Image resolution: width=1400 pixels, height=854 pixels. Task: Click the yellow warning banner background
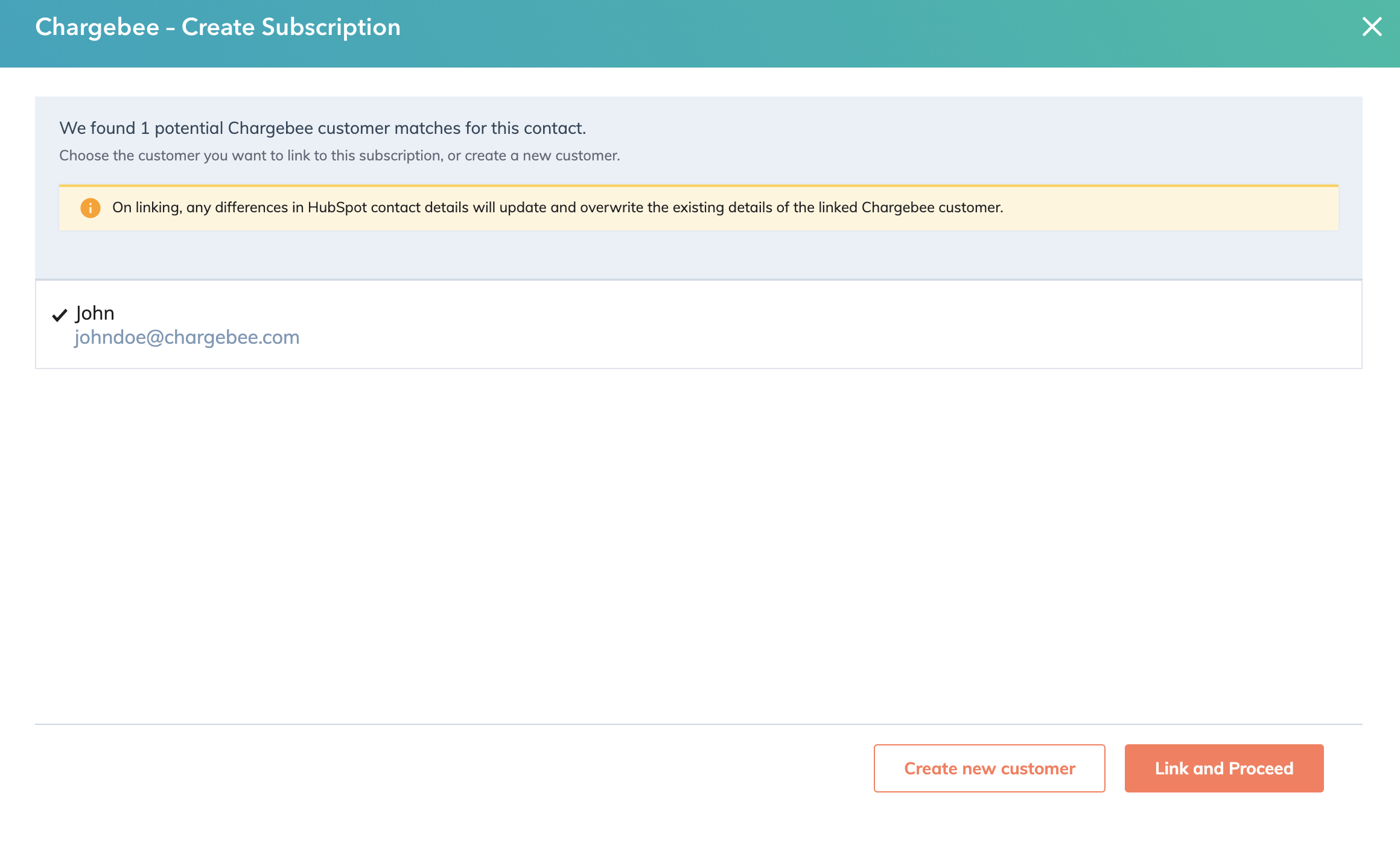[1177, 208]
